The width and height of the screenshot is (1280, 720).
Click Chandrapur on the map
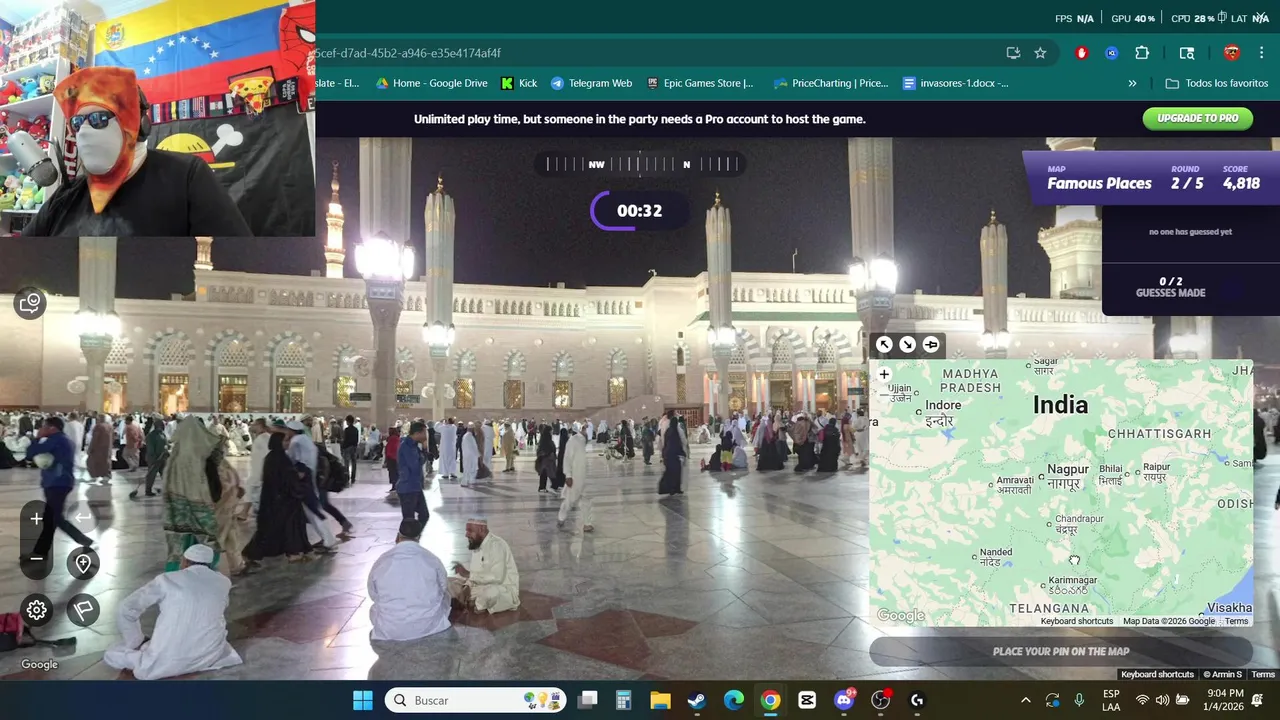[1079, 524]
